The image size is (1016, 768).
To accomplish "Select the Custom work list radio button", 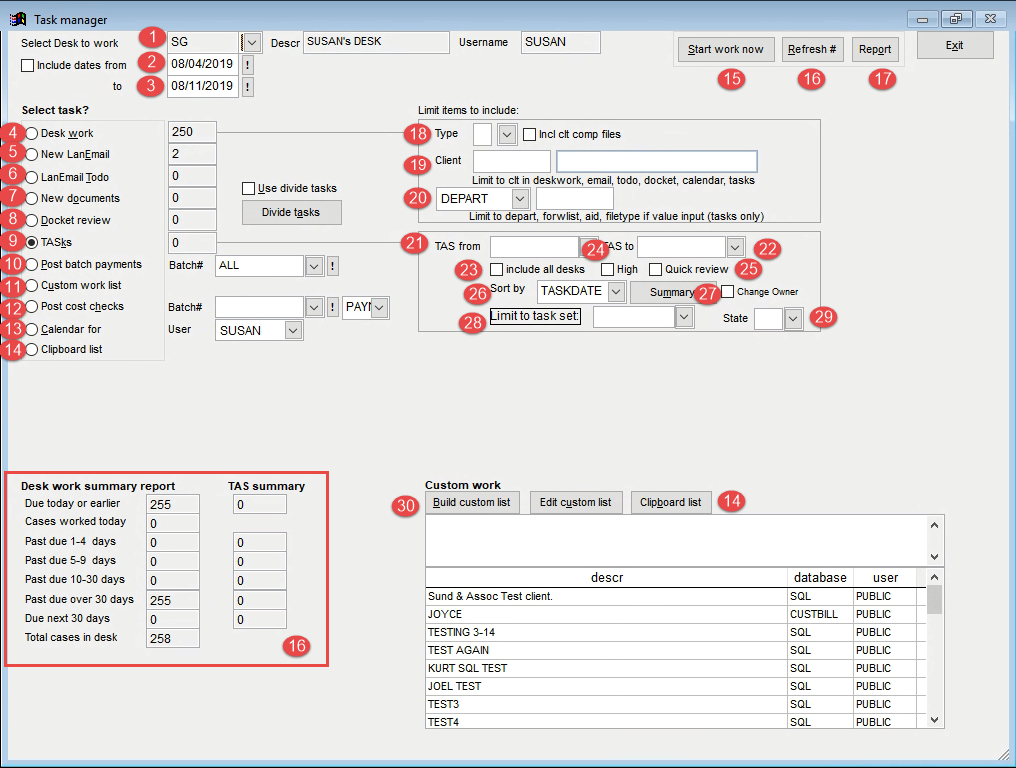I will tap(32, 285).
